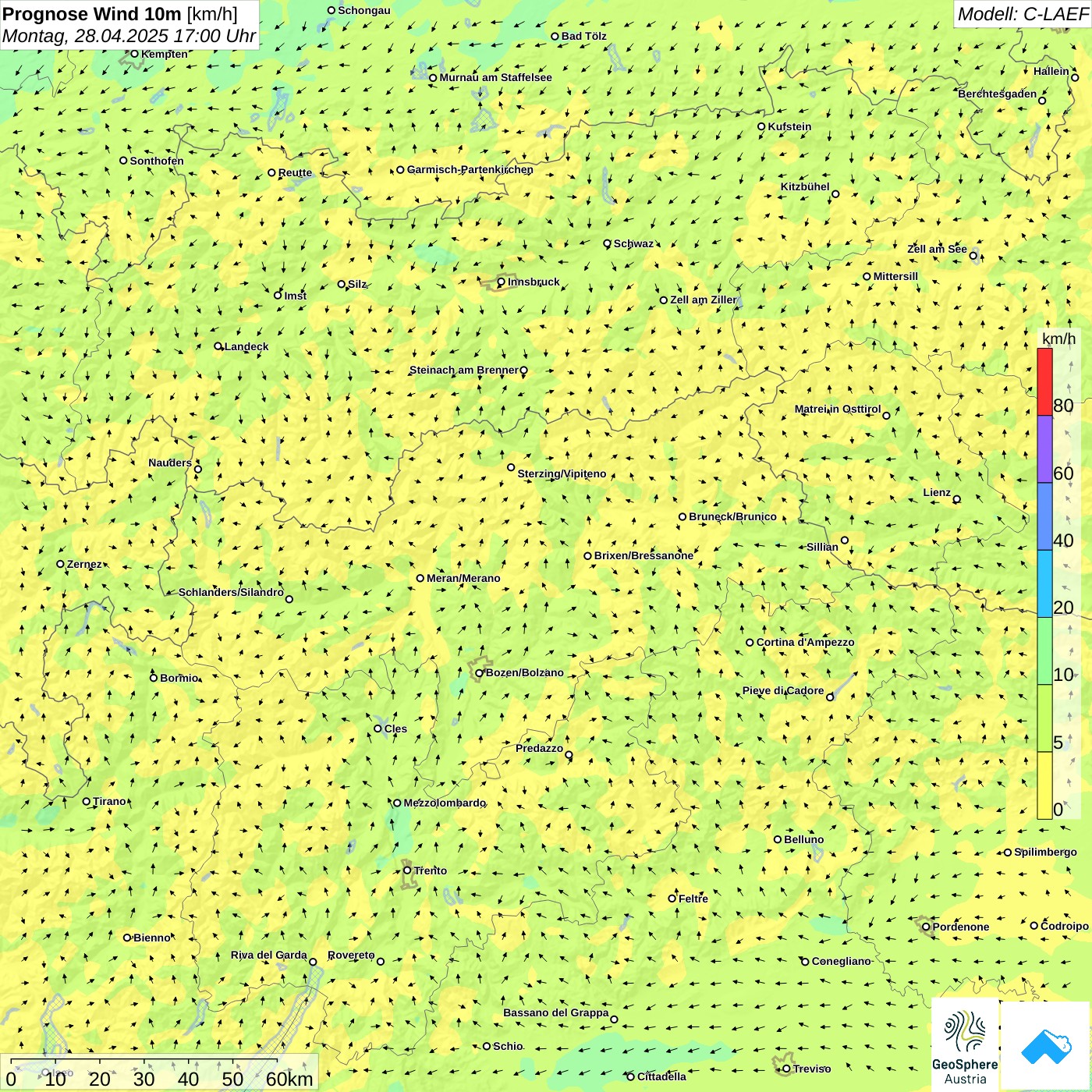This screenshot has width=1092, height=1092.
Task: Click the Trento city marker
Action: point(407,870)
